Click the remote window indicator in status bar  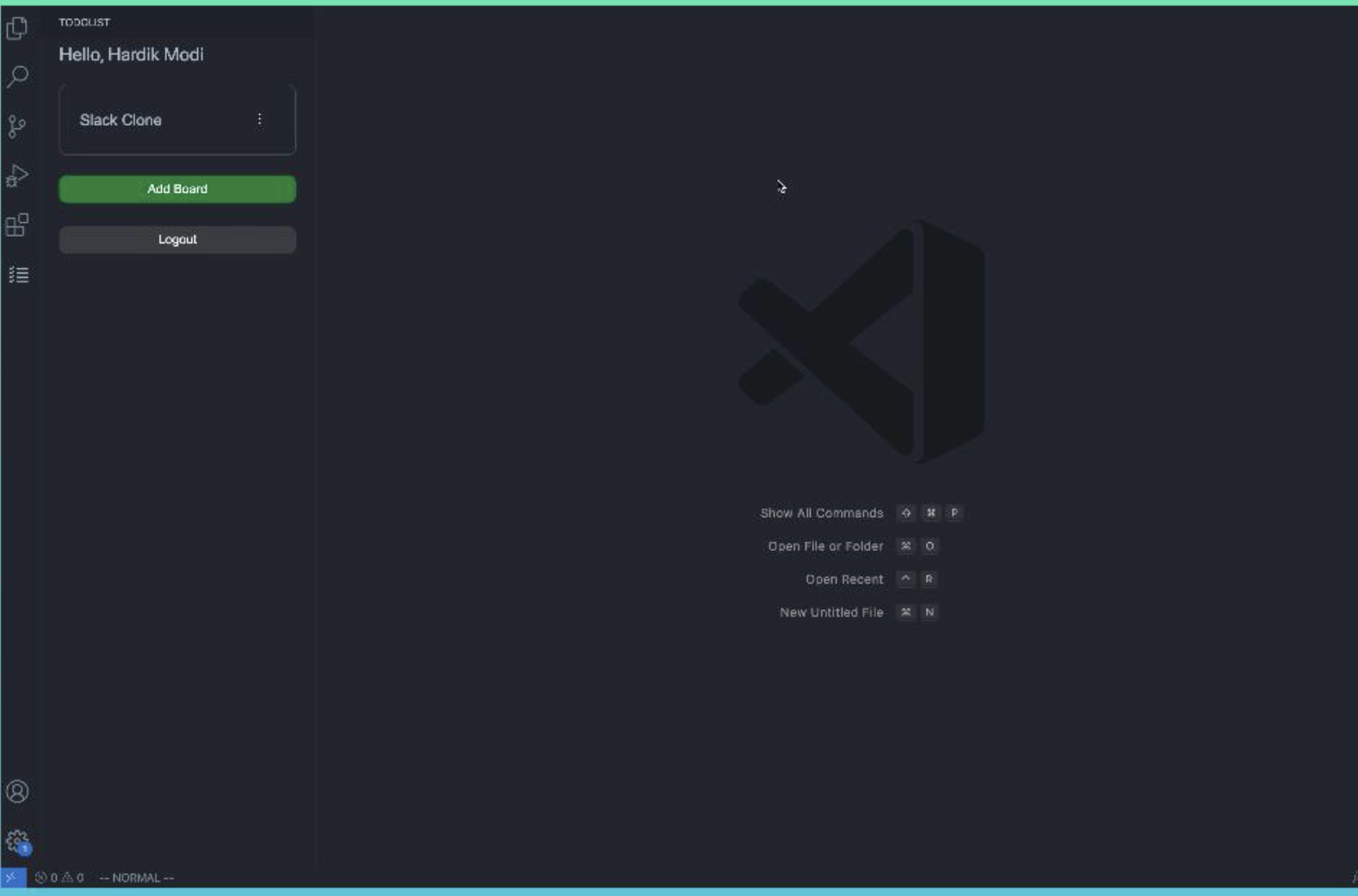click(x=12, y=878)
